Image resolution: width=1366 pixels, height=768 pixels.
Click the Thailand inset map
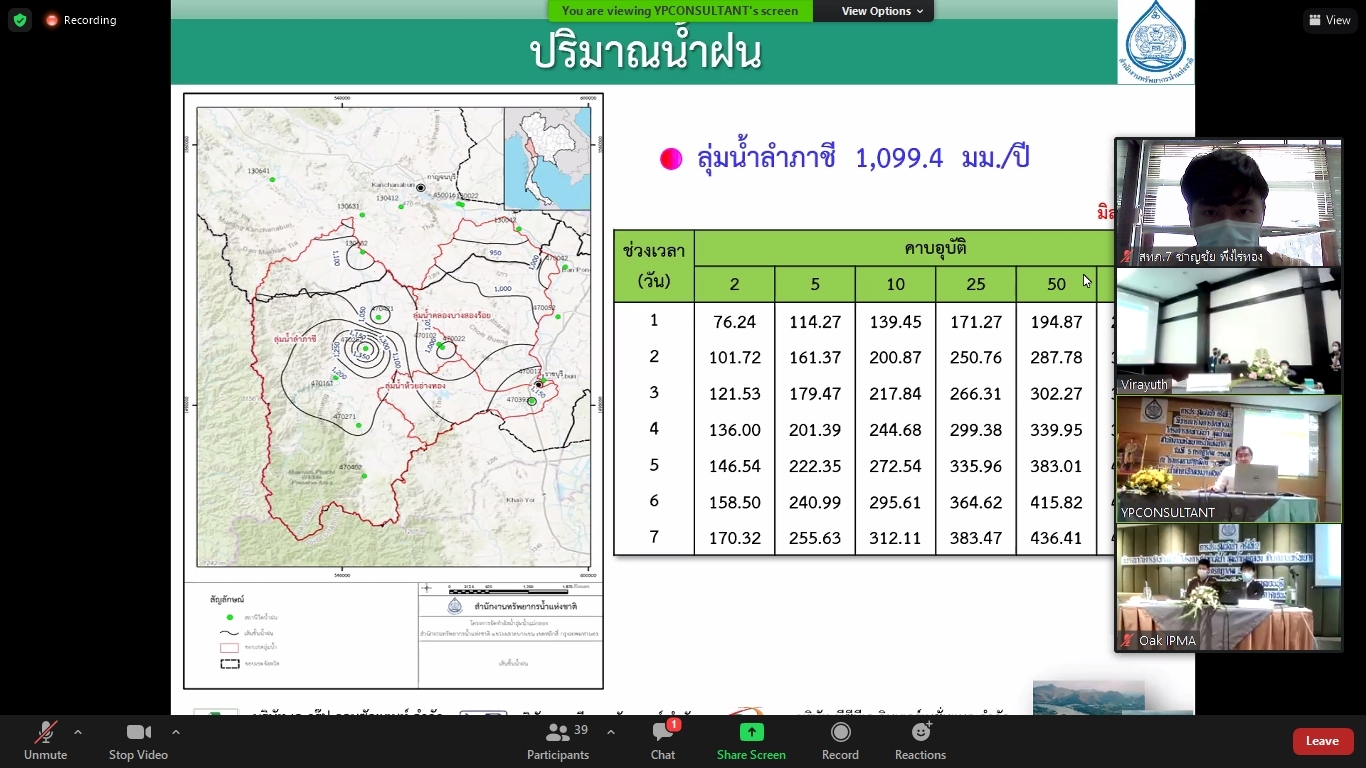(x=547, y=159)
